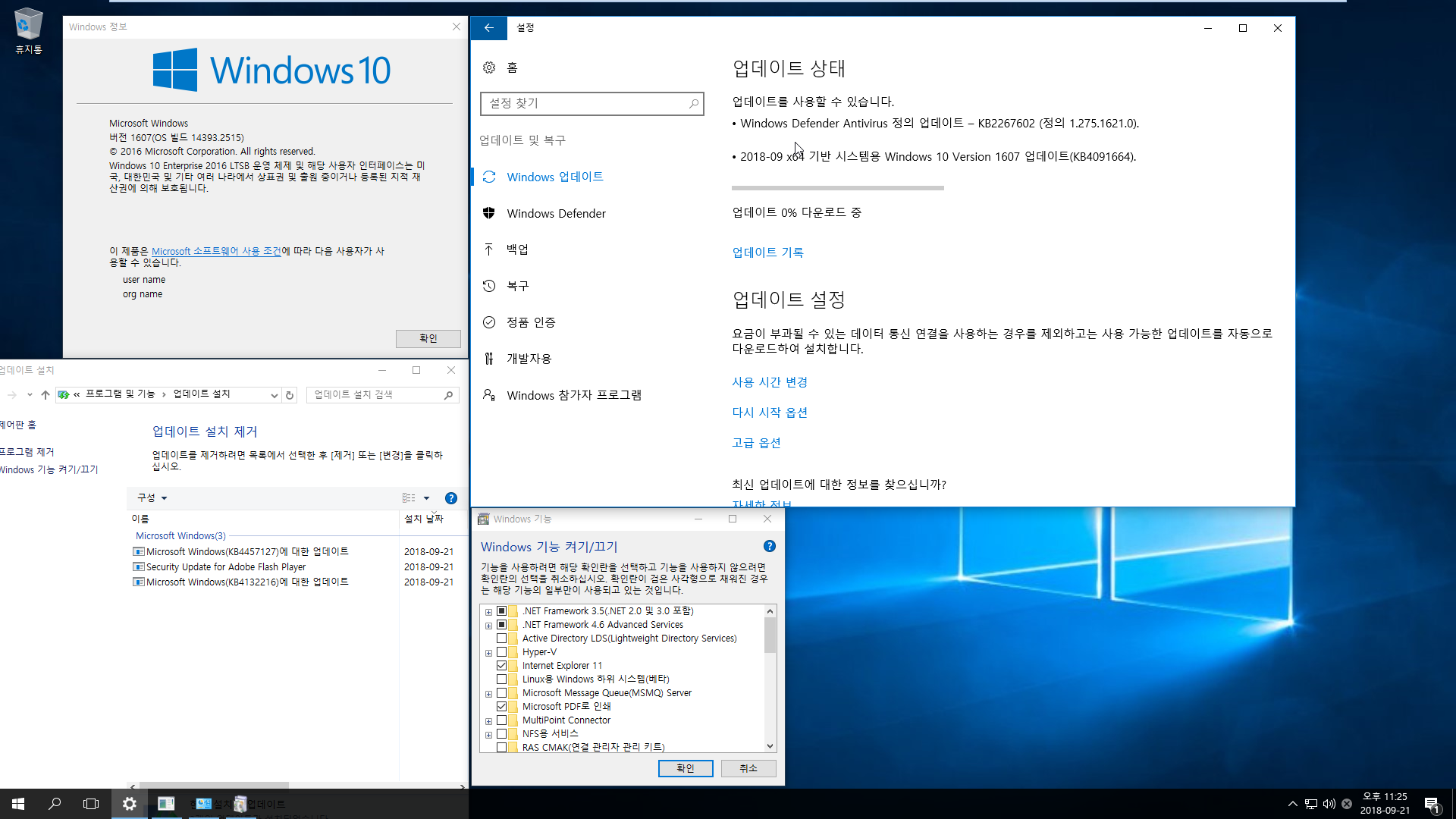Enable the Hyper-V checkbox
This screenshot has height=819, width=1456.
click(x=501, y=652)
